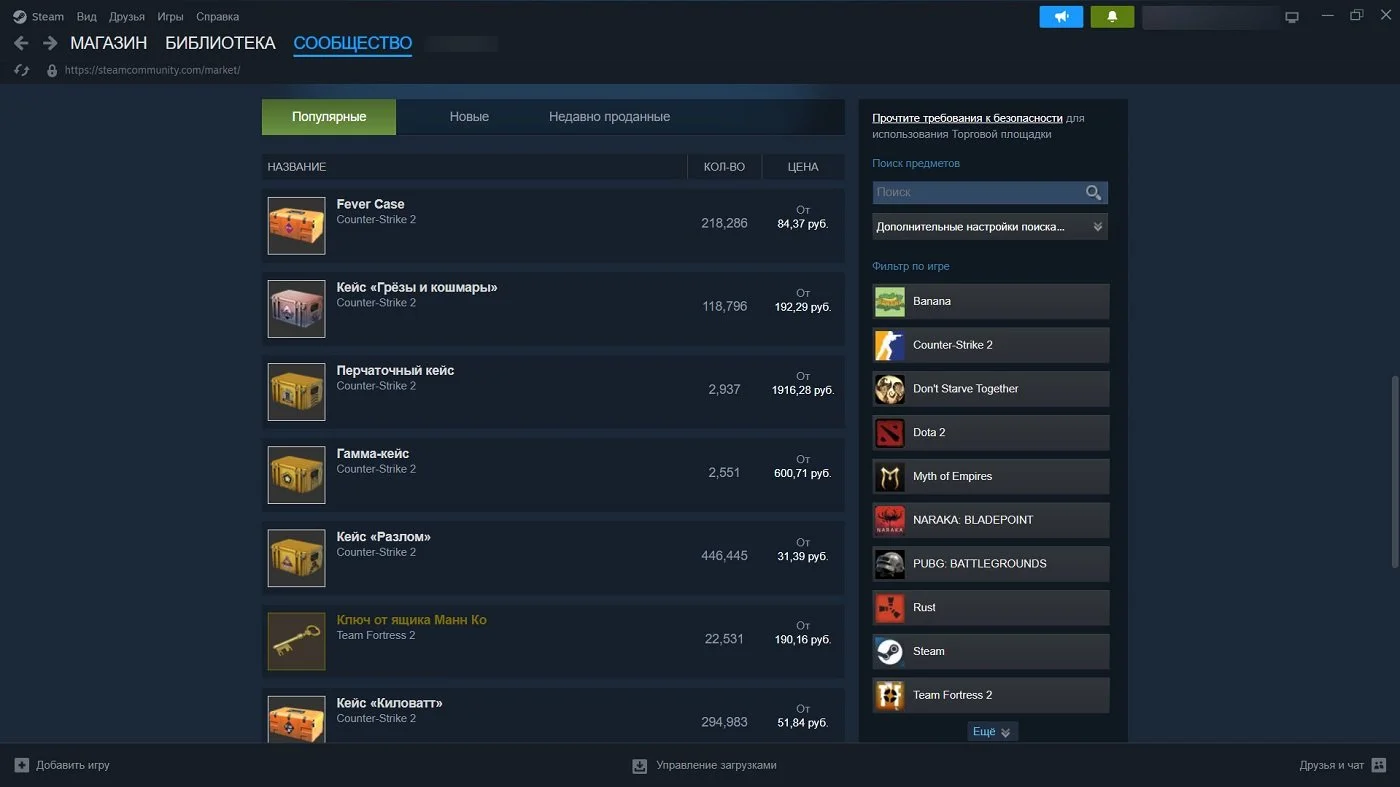Click the Dota 2 game icon
1400x787 pixels.
pyautogui.click(x=890, y=433)
